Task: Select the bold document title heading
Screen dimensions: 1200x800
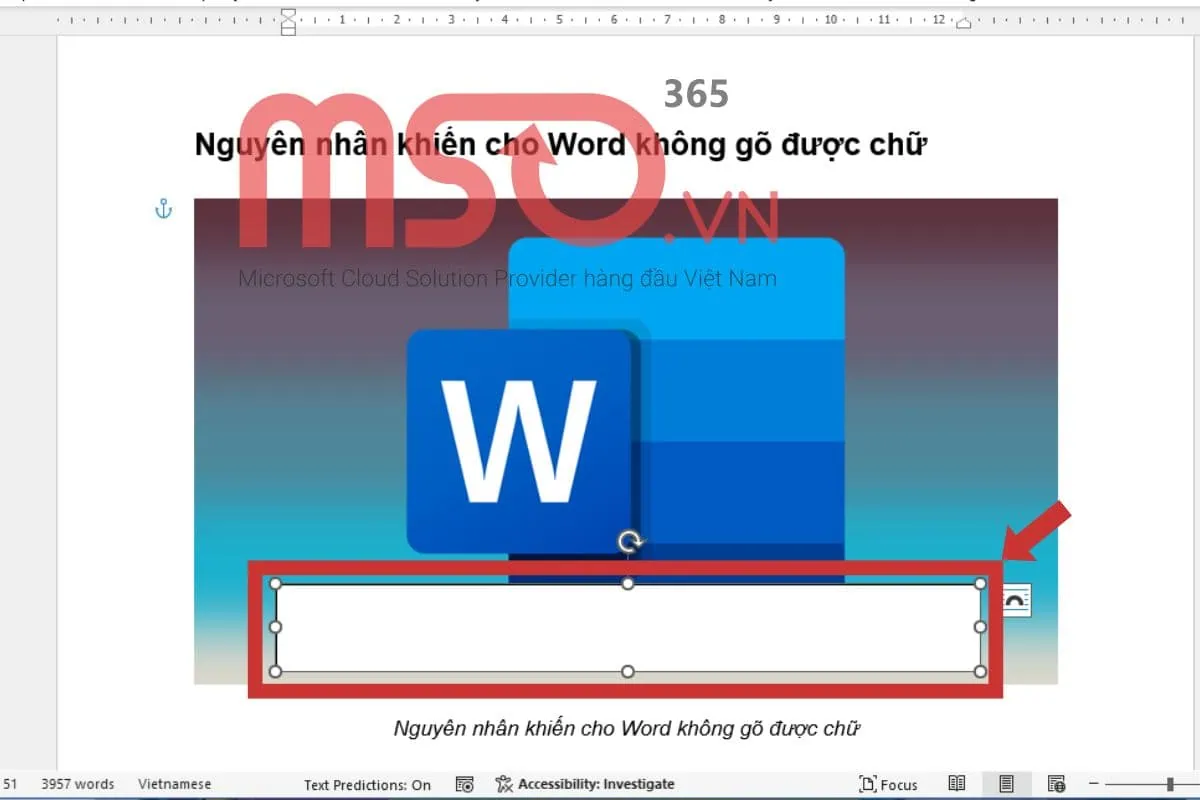Action: [x=560, y=144]
